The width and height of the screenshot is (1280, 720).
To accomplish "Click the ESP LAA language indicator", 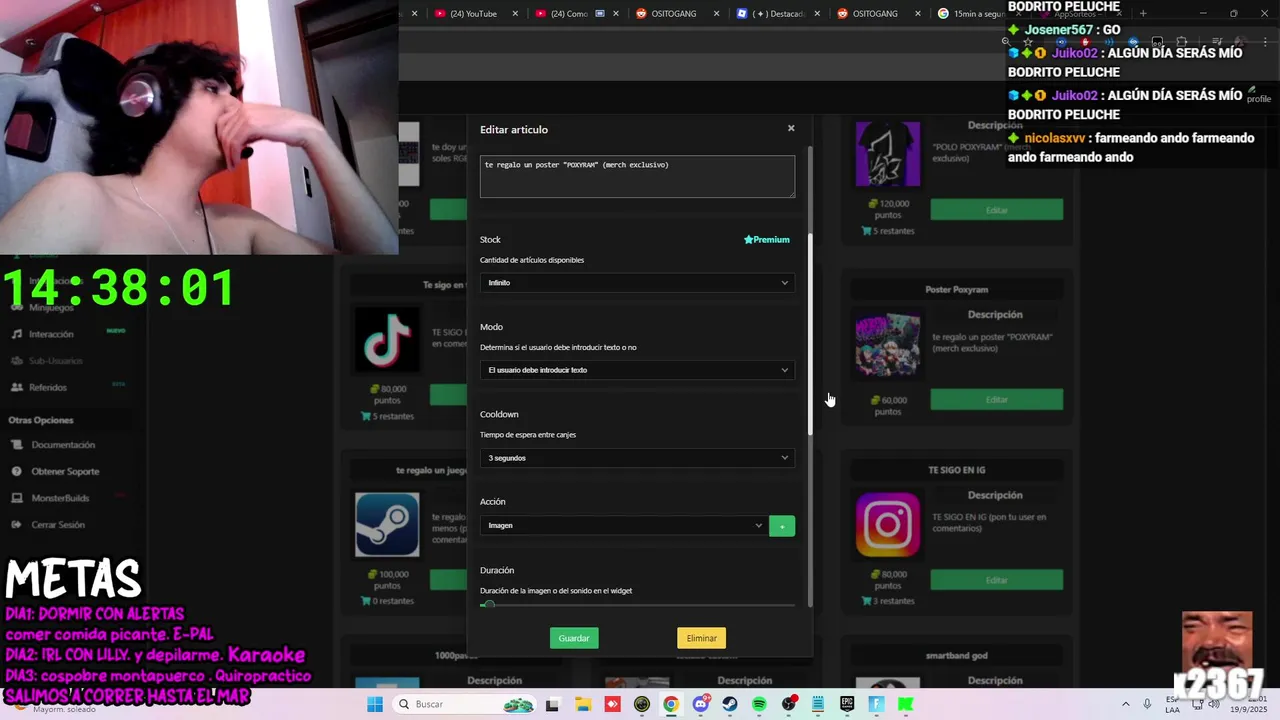I will pos(1174,704).
